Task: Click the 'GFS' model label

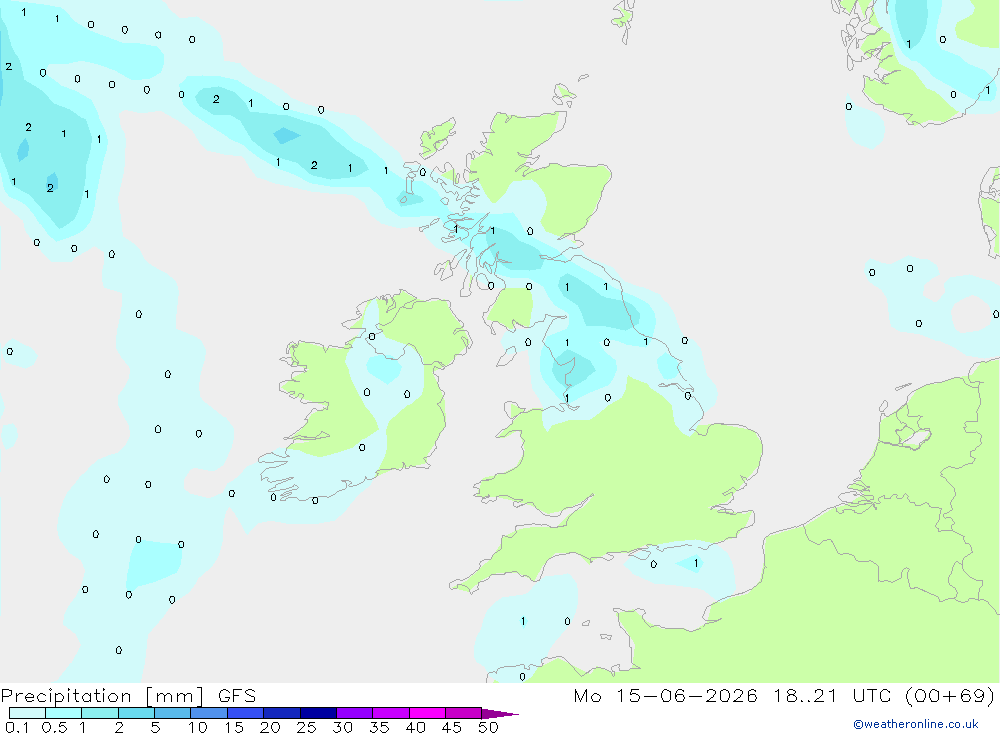Action: coord(237,696)
